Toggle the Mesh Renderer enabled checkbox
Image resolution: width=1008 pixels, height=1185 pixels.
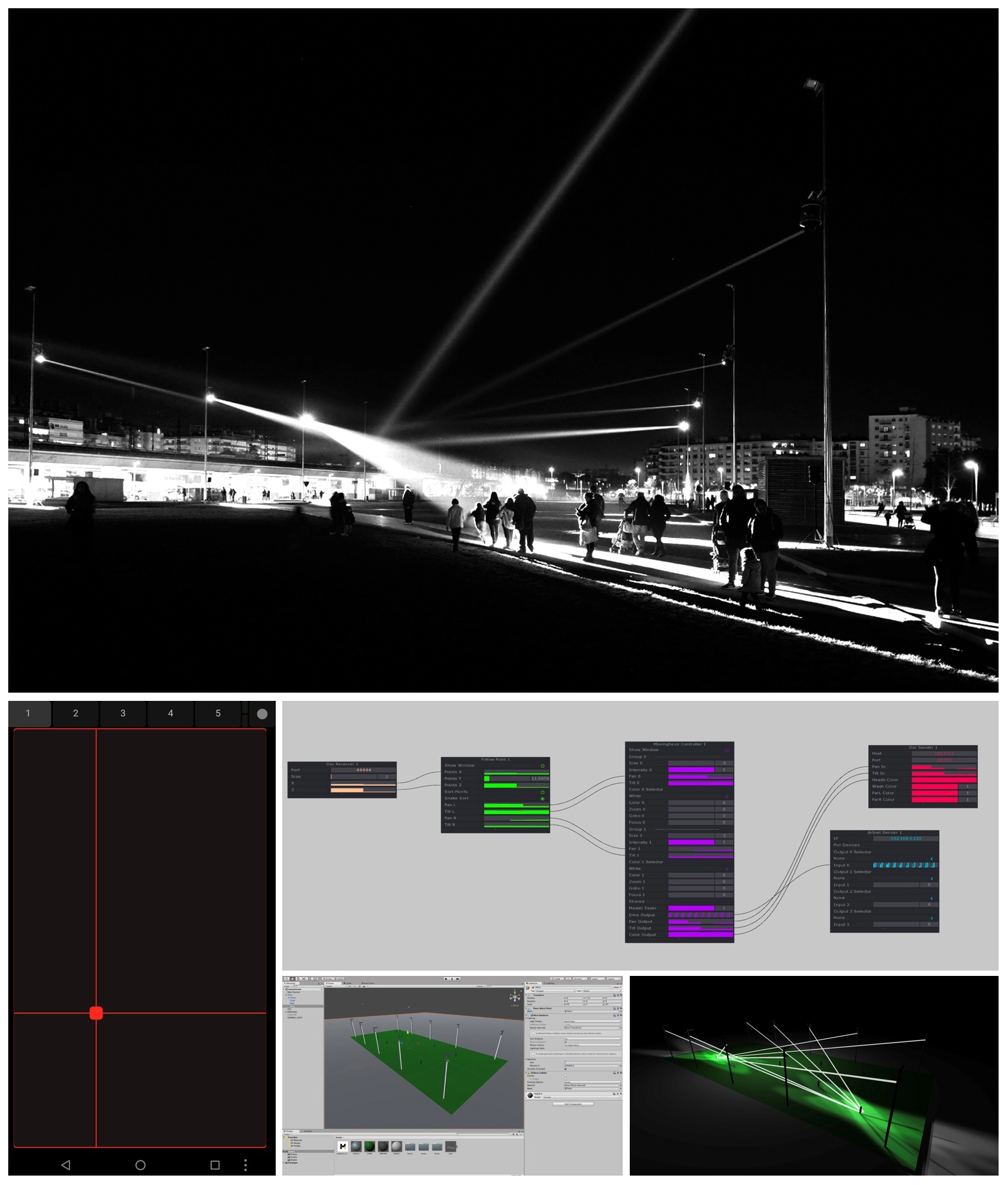point(531,1015)
